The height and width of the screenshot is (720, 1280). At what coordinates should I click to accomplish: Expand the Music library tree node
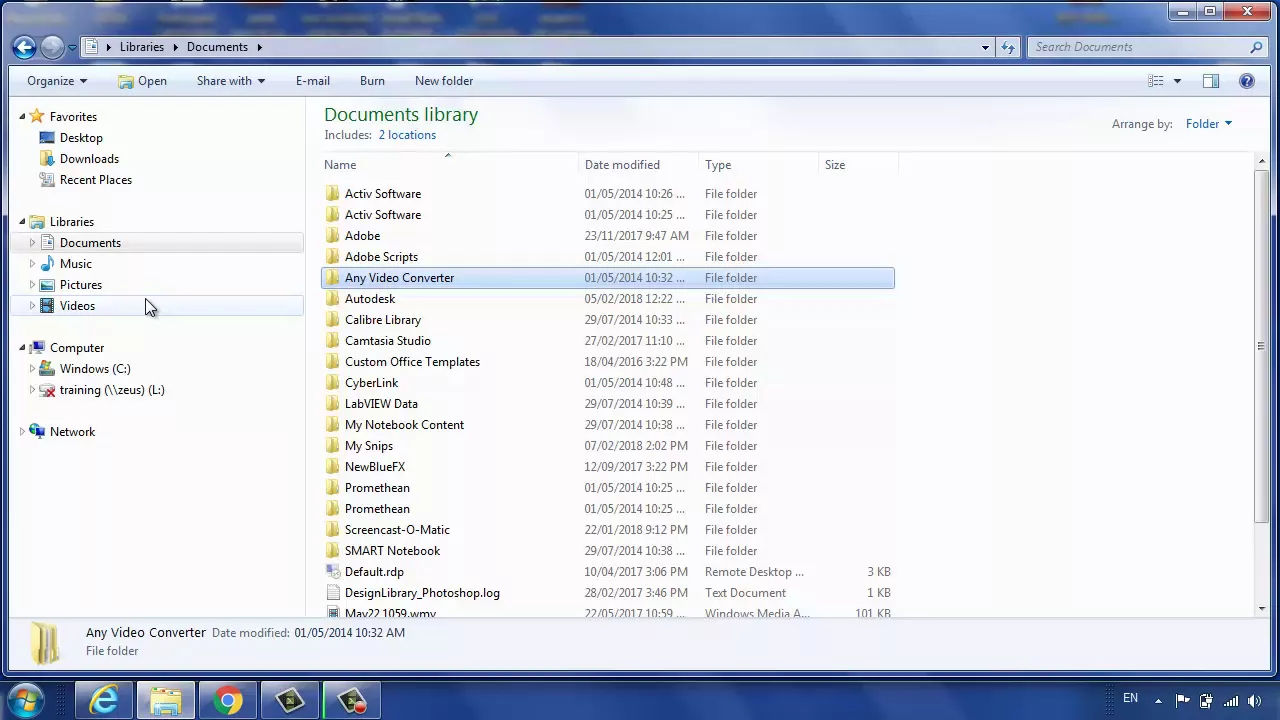point(32,264)
